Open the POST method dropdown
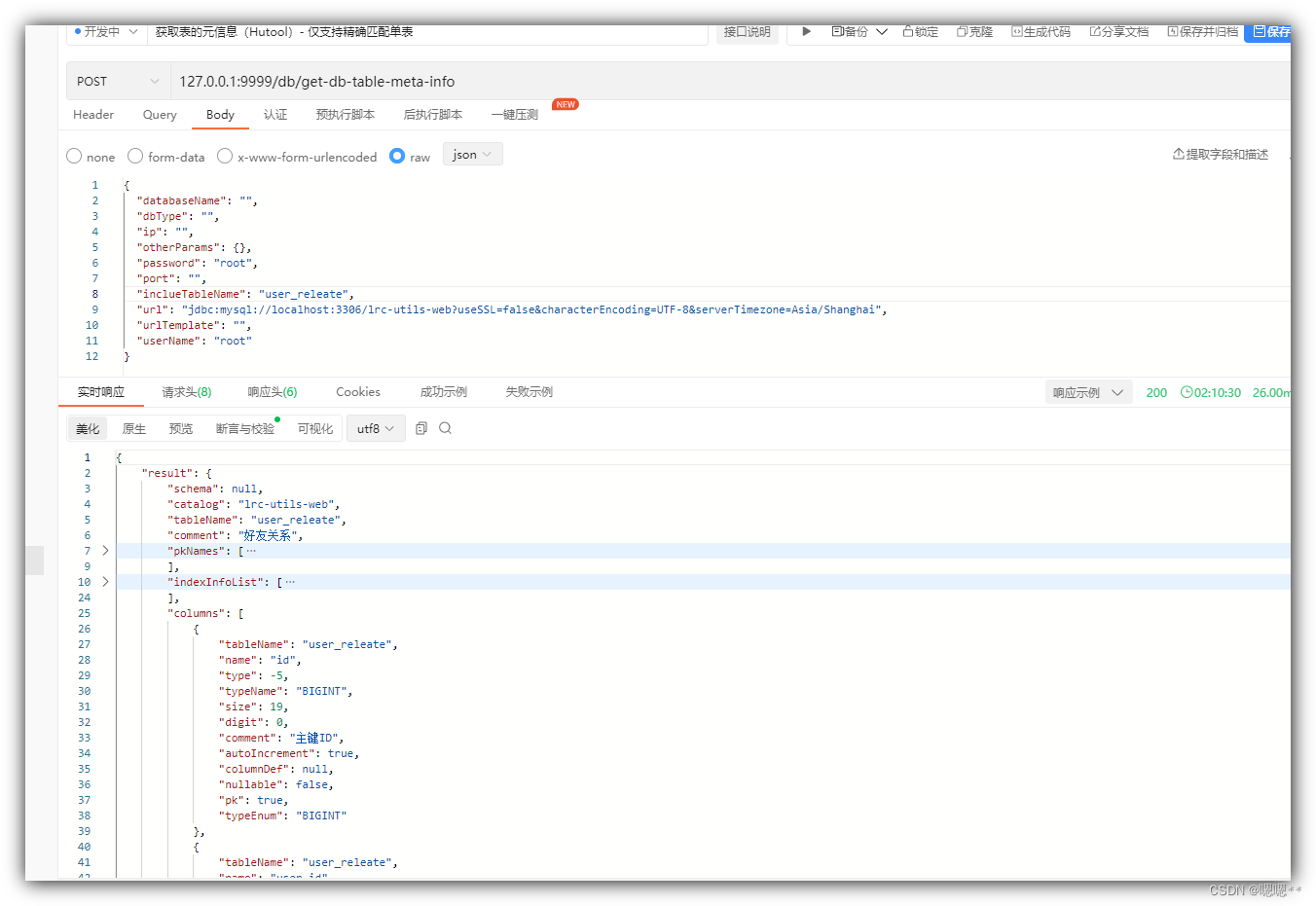Viewport: 1316px width, 906px height. (118, 82)
